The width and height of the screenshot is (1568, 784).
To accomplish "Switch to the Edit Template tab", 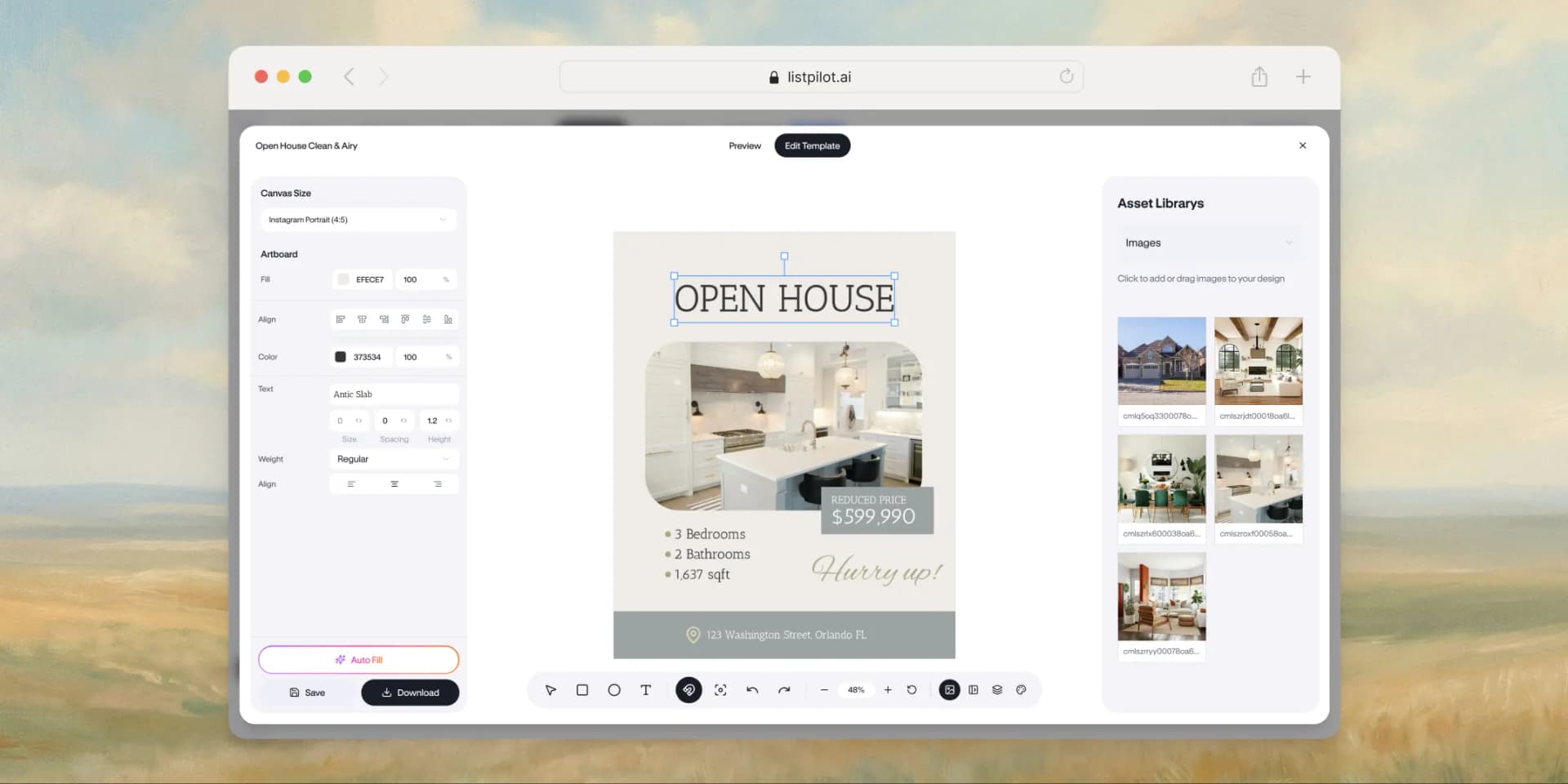I will pyautogui.click(x=812, y=145).
